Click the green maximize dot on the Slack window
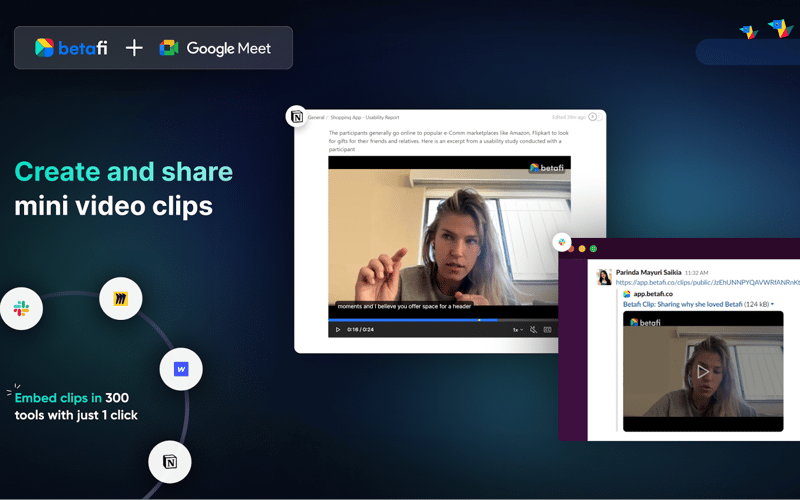Screen dimensions: 800x500 593,248
